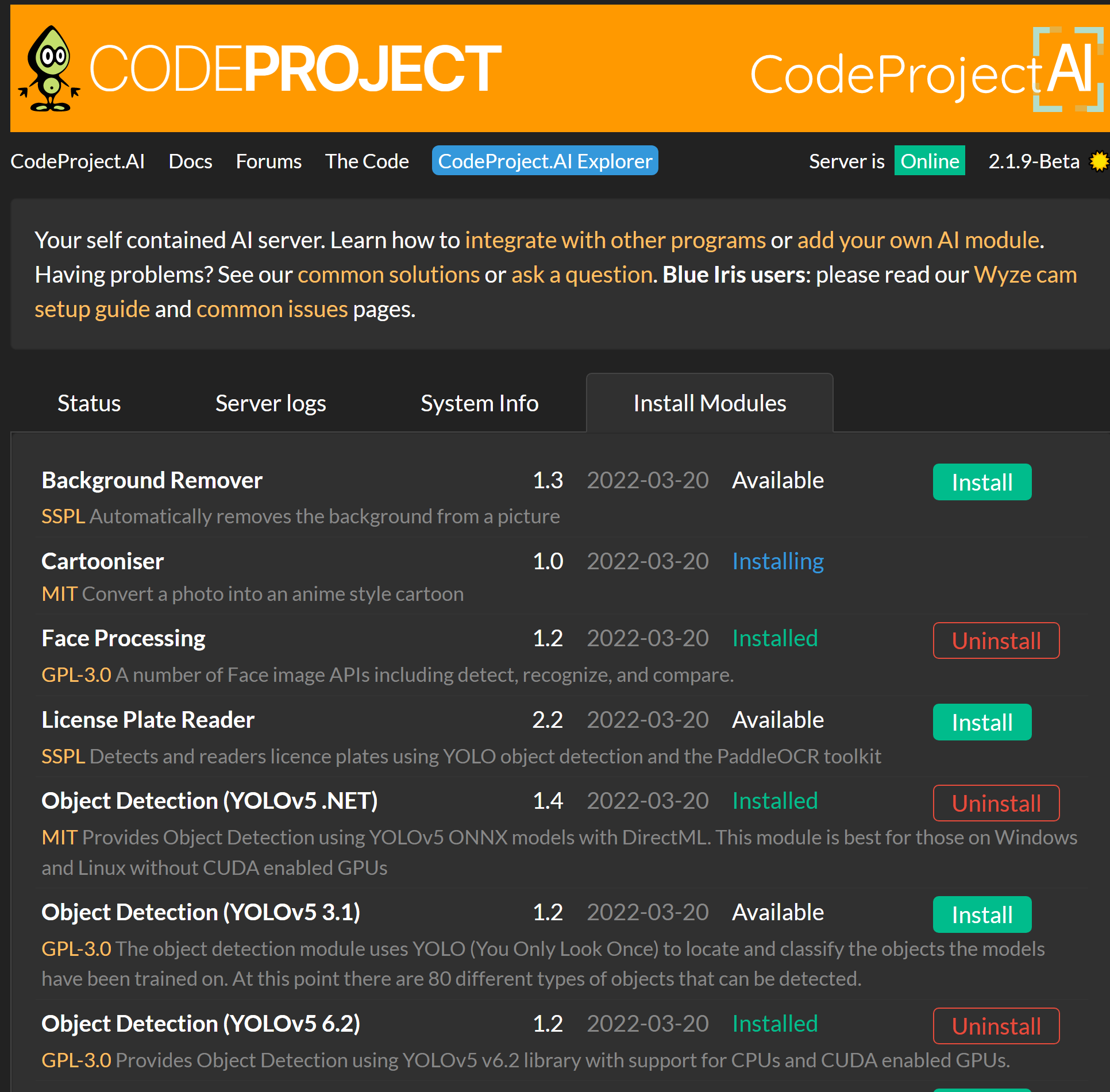This screenshot has width=1110, height=1092.
Task: Open GPL-3.0 license of YOLOv5 6.2 module
Action: 76,1060
